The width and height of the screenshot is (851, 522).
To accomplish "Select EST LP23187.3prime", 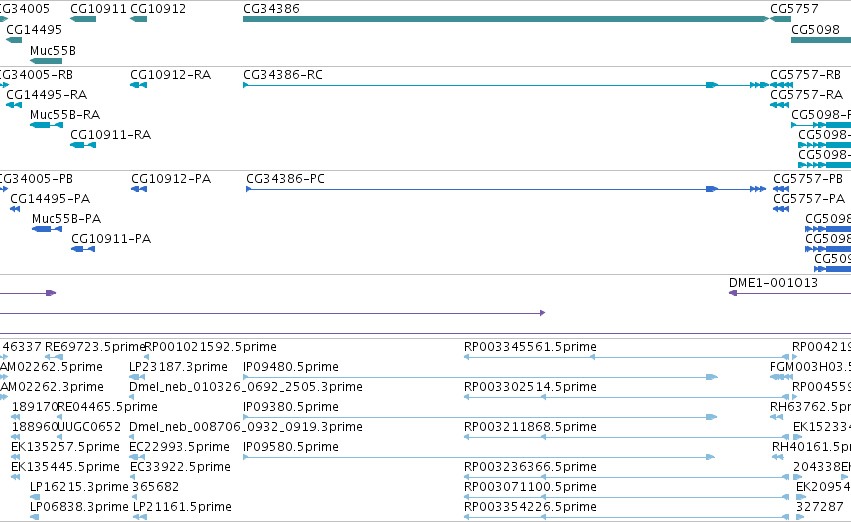I will (178, 367).
